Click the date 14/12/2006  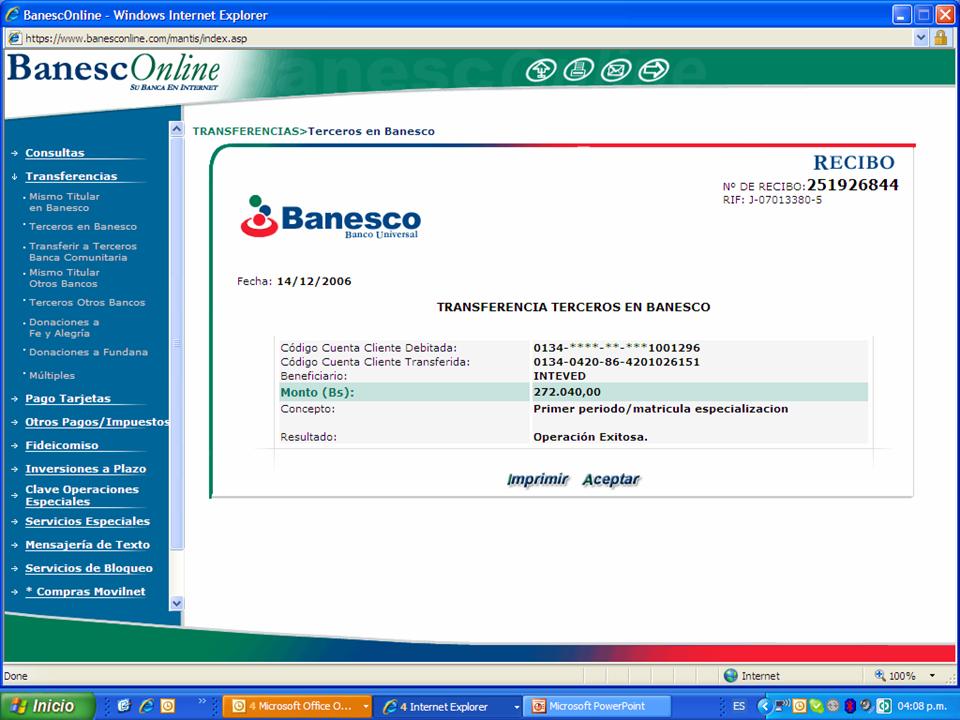click(314, 282)
